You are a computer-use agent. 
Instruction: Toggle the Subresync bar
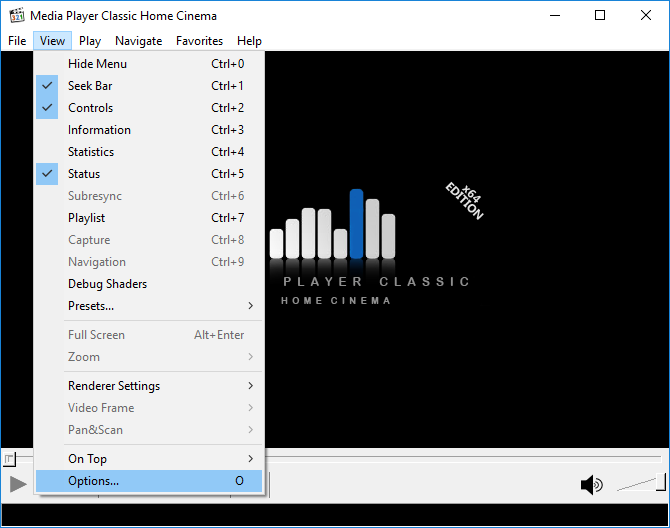click(x=149, y=196)
